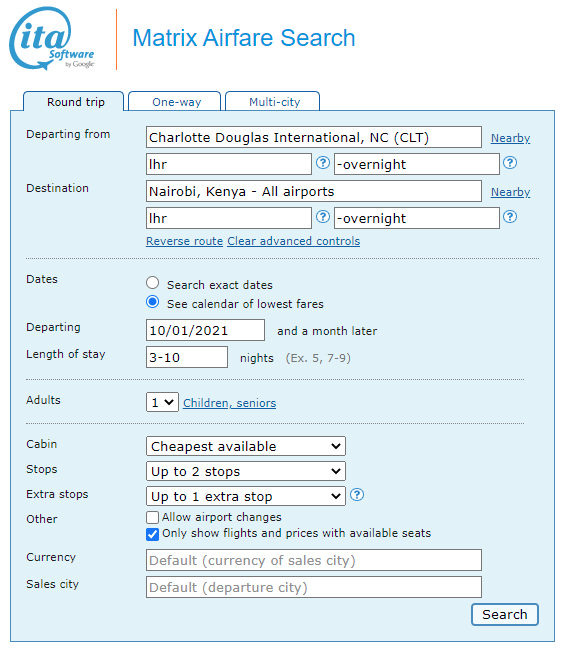Viewport: 564px width, 650px height.
Task: Enable Allow airport changes checkbox
Action: coord(152,517)
